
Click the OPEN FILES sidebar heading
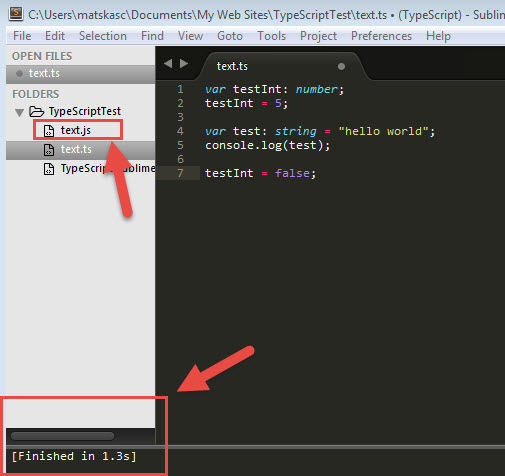(x=42, y=56)
